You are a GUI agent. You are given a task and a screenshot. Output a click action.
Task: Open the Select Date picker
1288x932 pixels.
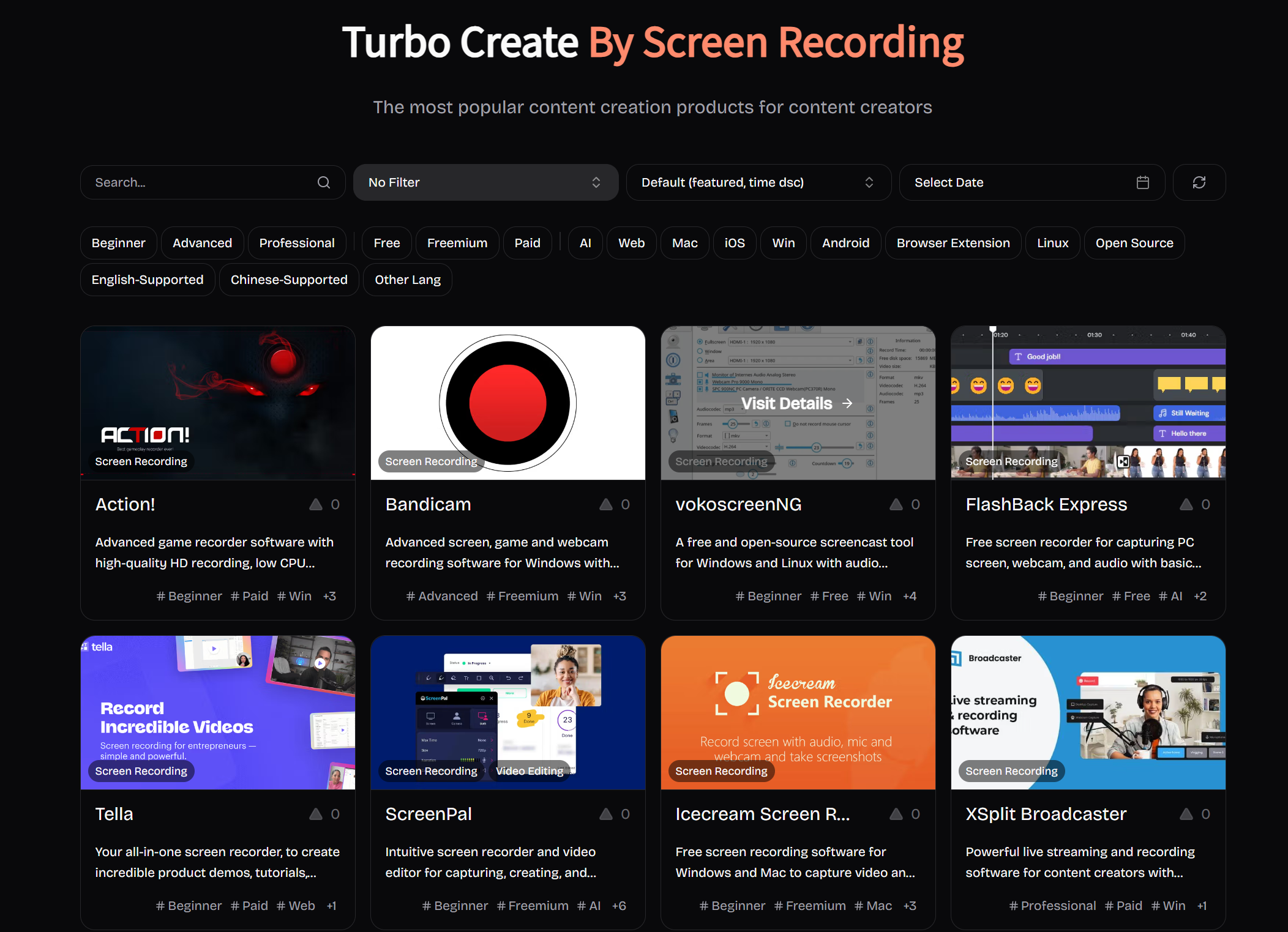click(x=1032, y=182)
